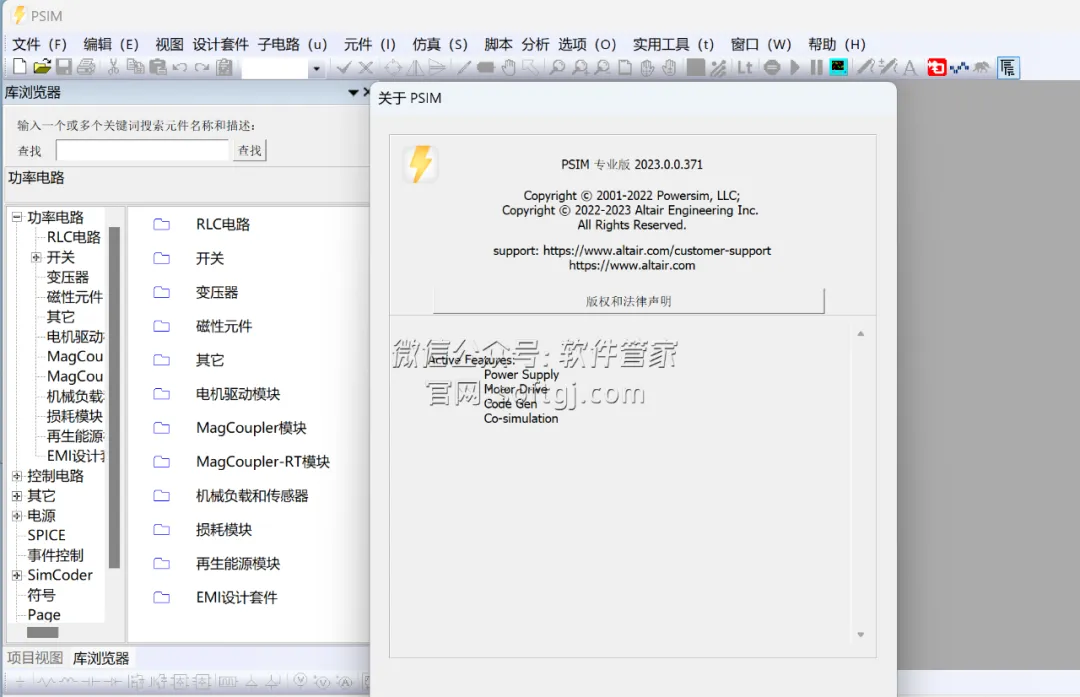Pick the resistor symbol in the element toolbar

coord(46,682)
